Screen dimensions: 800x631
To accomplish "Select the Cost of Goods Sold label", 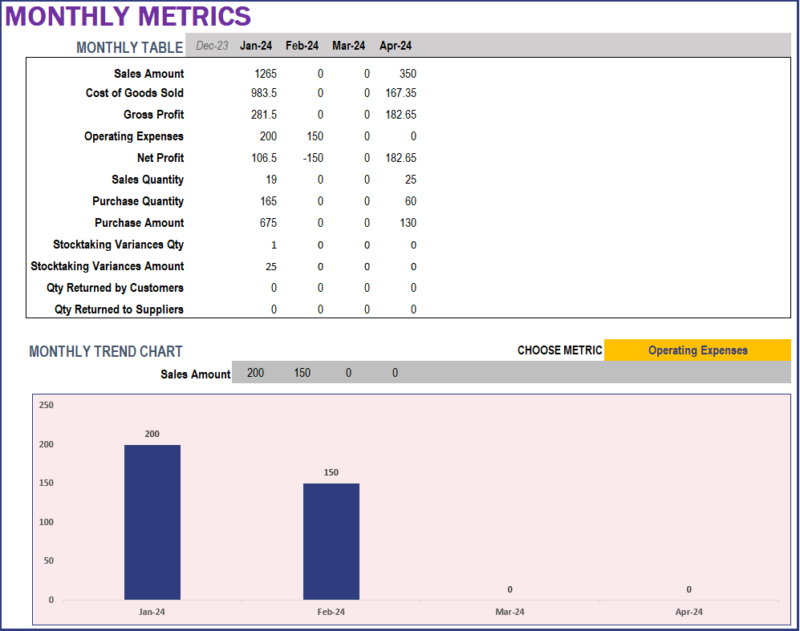I will point(135,94).
